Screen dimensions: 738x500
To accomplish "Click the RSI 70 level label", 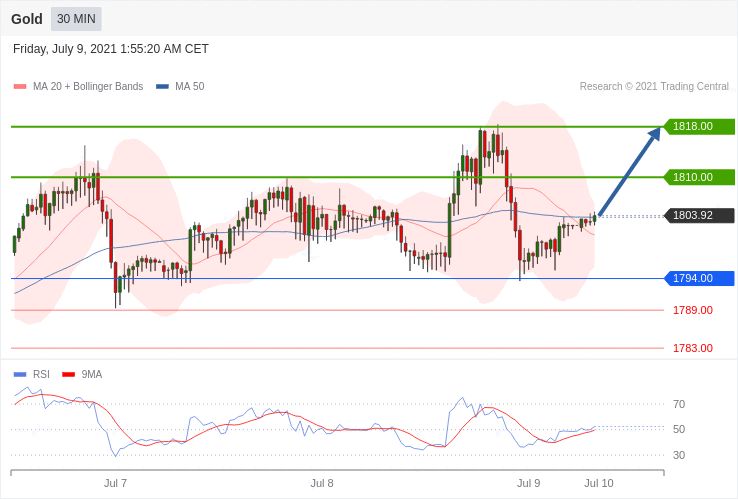I will point(679,404).
